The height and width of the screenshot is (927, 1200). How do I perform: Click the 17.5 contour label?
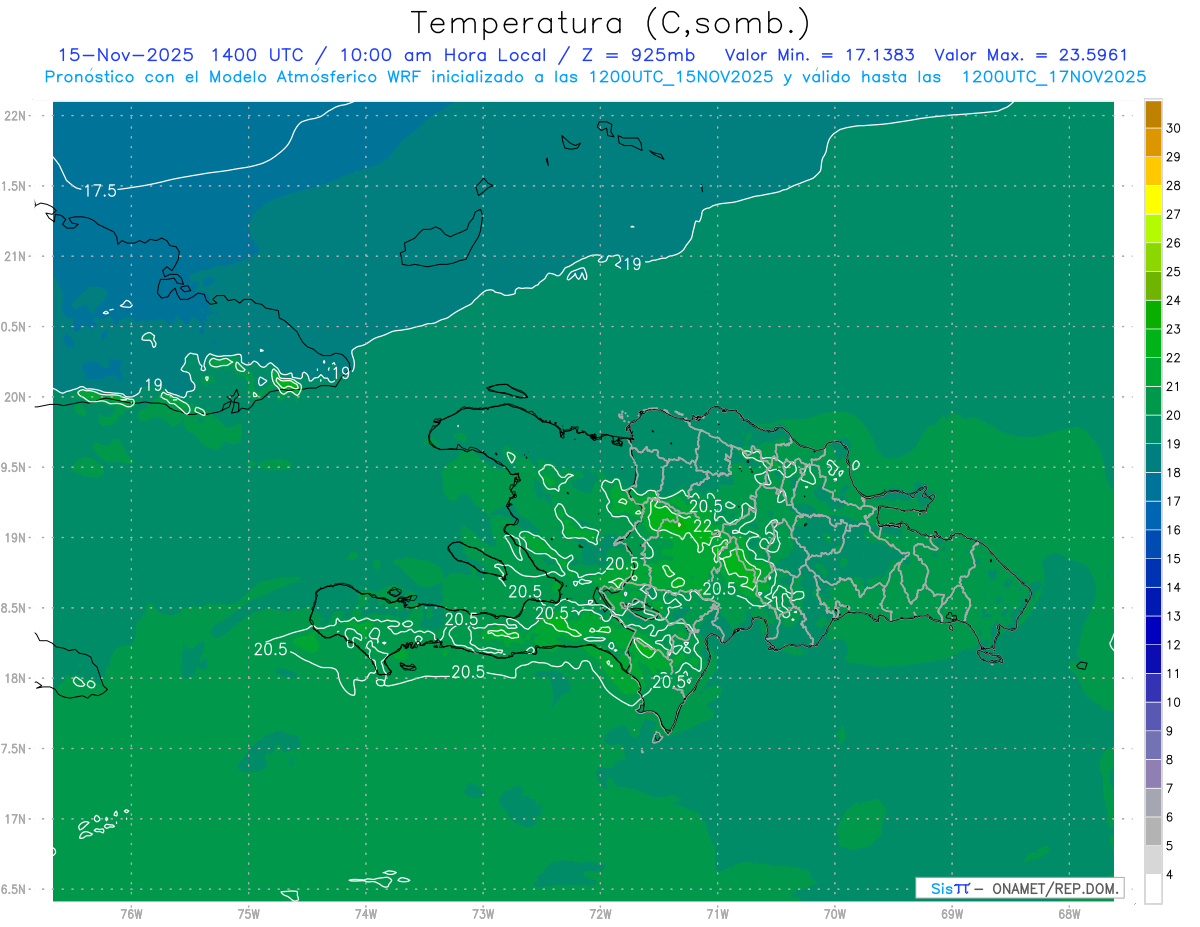click(x=100, y=191)
